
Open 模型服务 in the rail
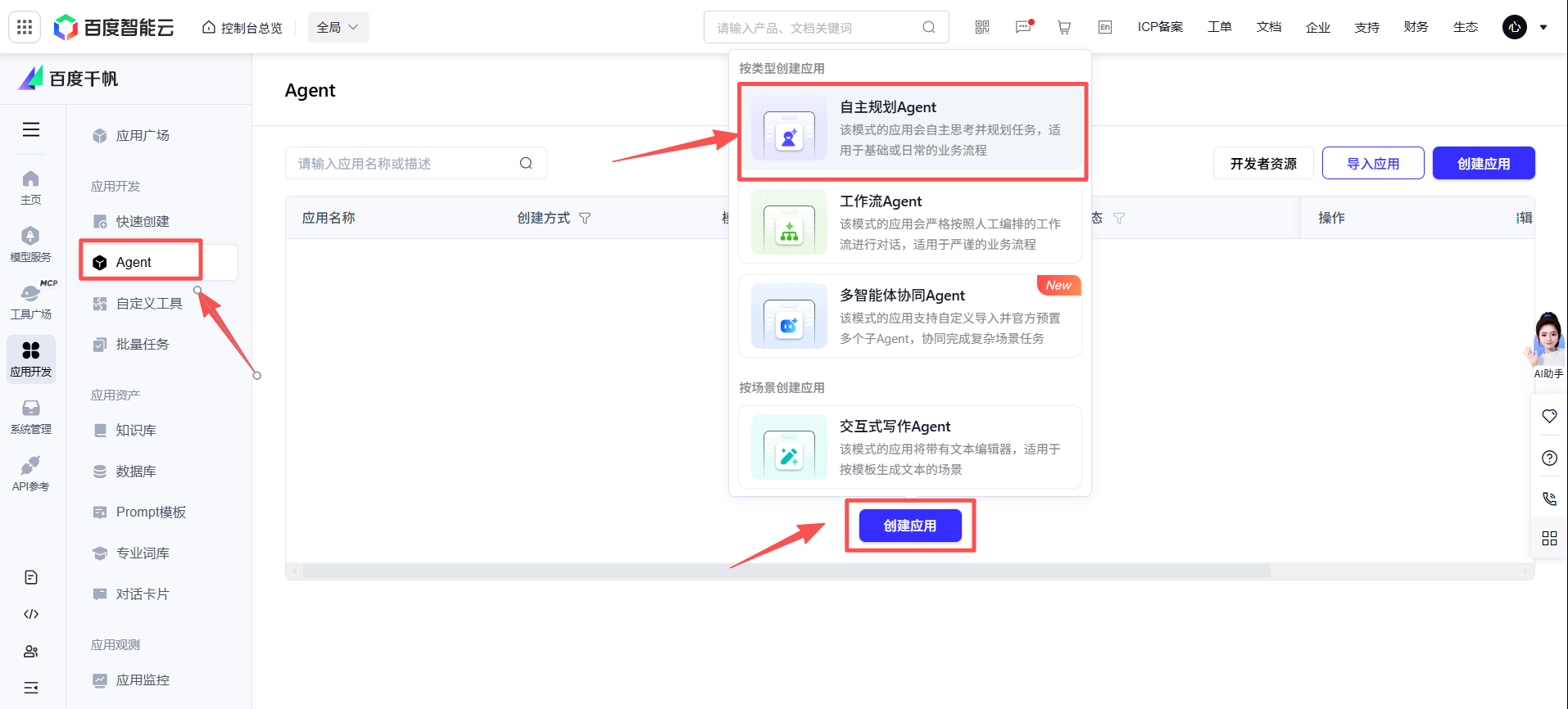pyautogui.click(x=31, y=245)
